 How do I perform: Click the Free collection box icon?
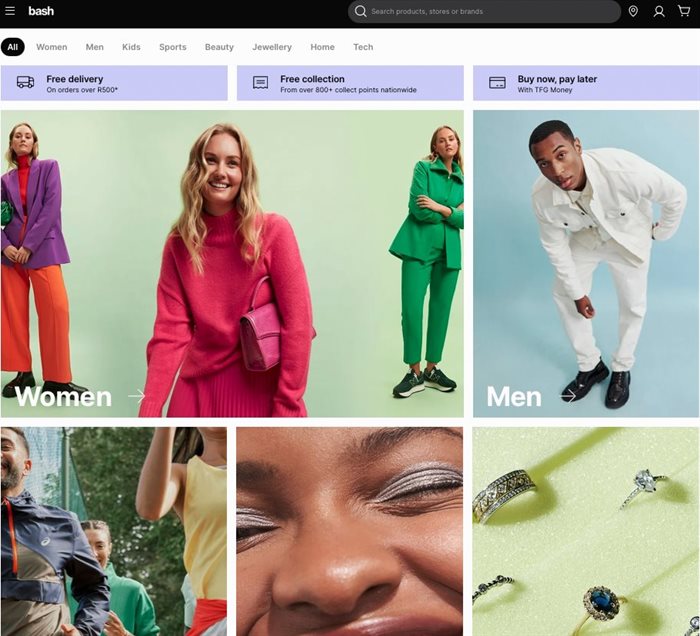pos(260,83)
